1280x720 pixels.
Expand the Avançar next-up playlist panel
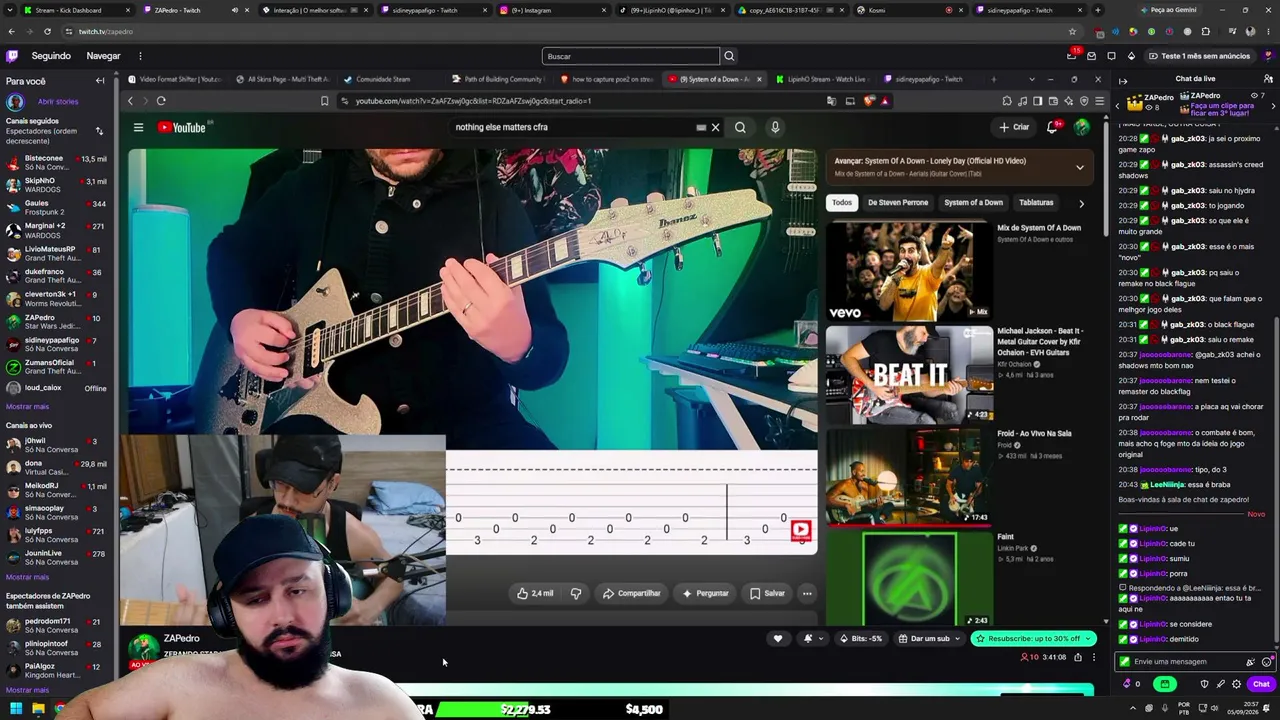point(1080,167)
